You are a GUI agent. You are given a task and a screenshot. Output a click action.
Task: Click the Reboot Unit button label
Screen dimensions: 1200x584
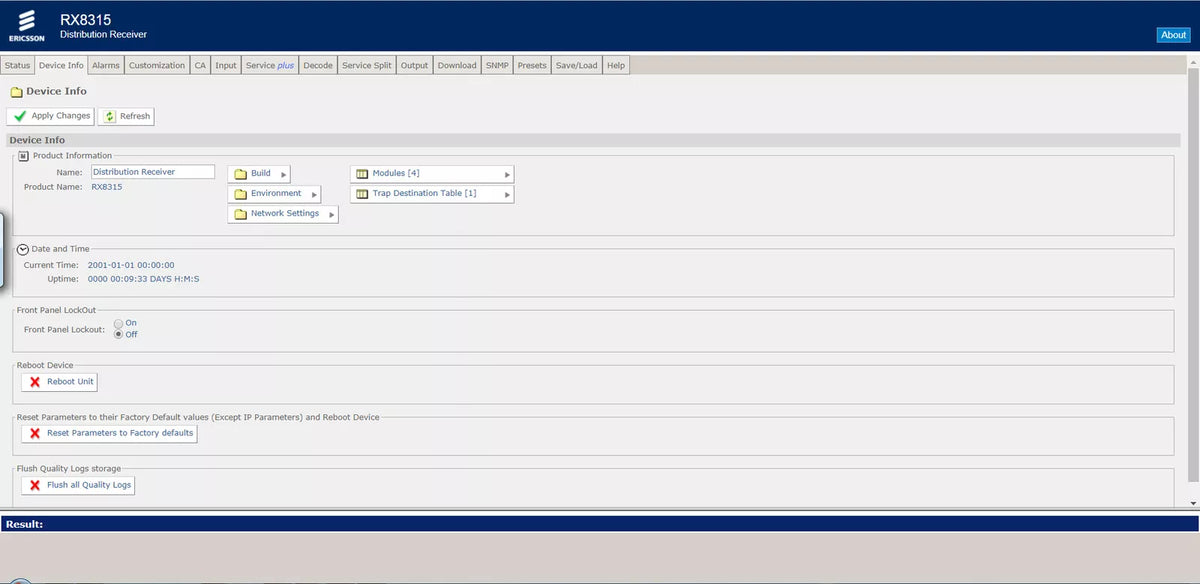point(70,382)
